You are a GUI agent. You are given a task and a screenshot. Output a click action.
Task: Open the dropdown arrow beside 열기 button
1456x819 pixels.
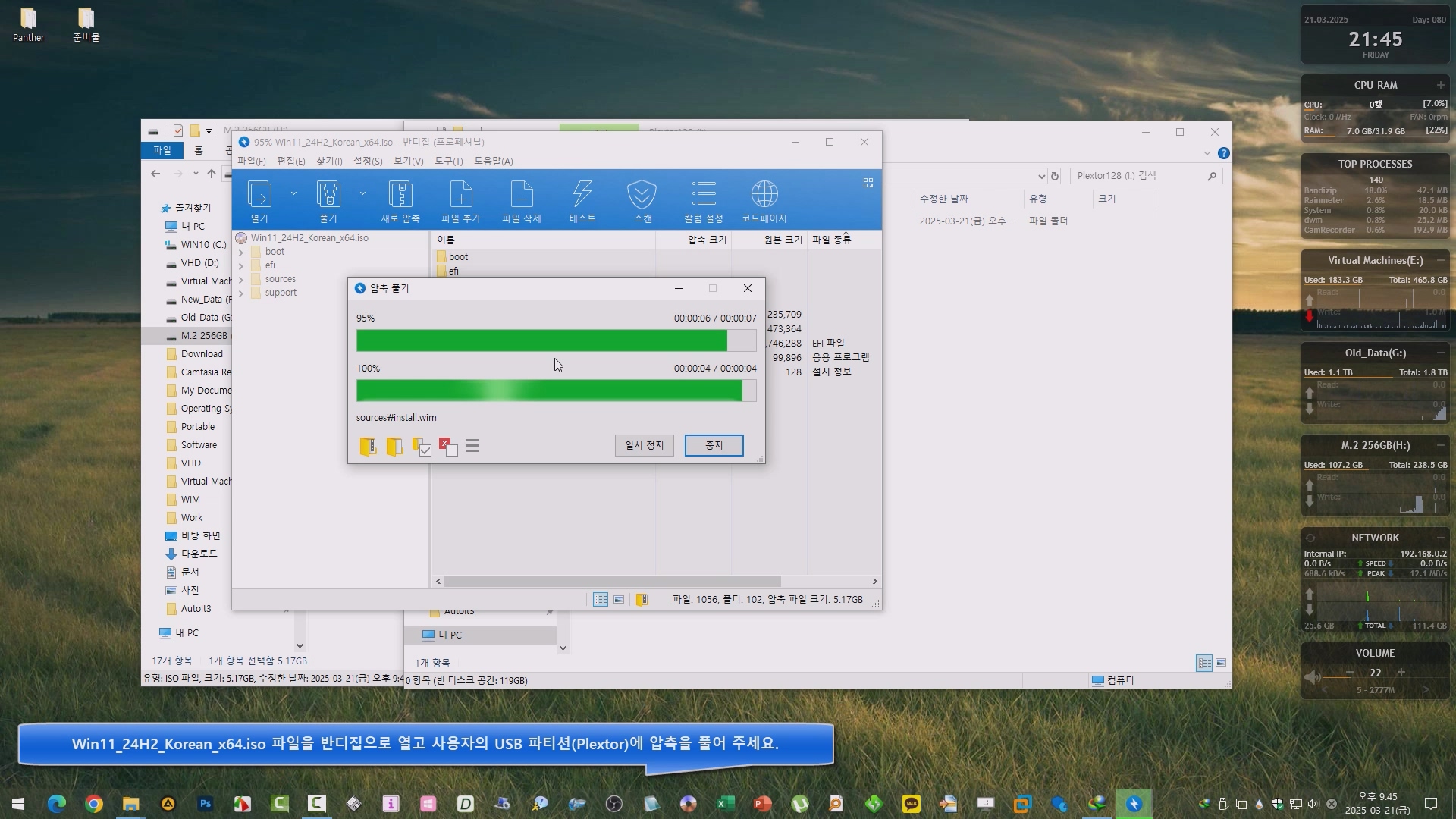pos(293,194)
